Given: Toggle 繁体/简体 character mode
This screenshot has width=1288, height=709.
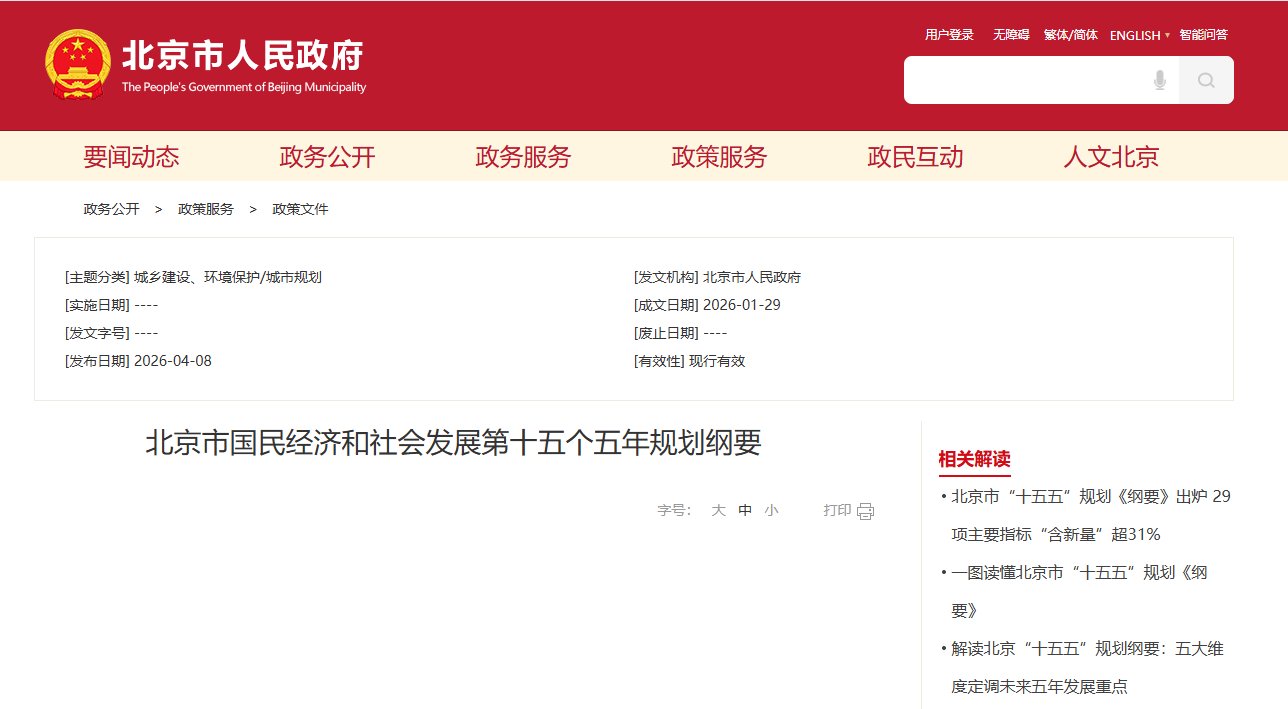Looking at the screenshot, I should [1070, 35].
